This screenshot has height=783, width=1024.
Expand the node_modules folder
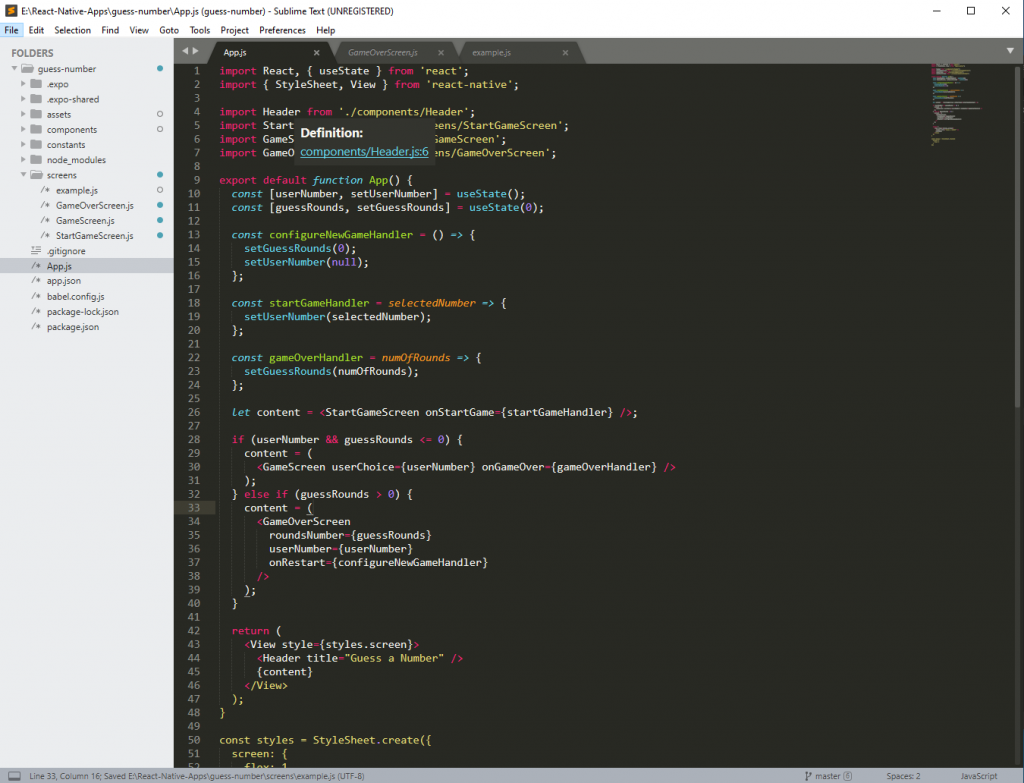pos(24,159)
